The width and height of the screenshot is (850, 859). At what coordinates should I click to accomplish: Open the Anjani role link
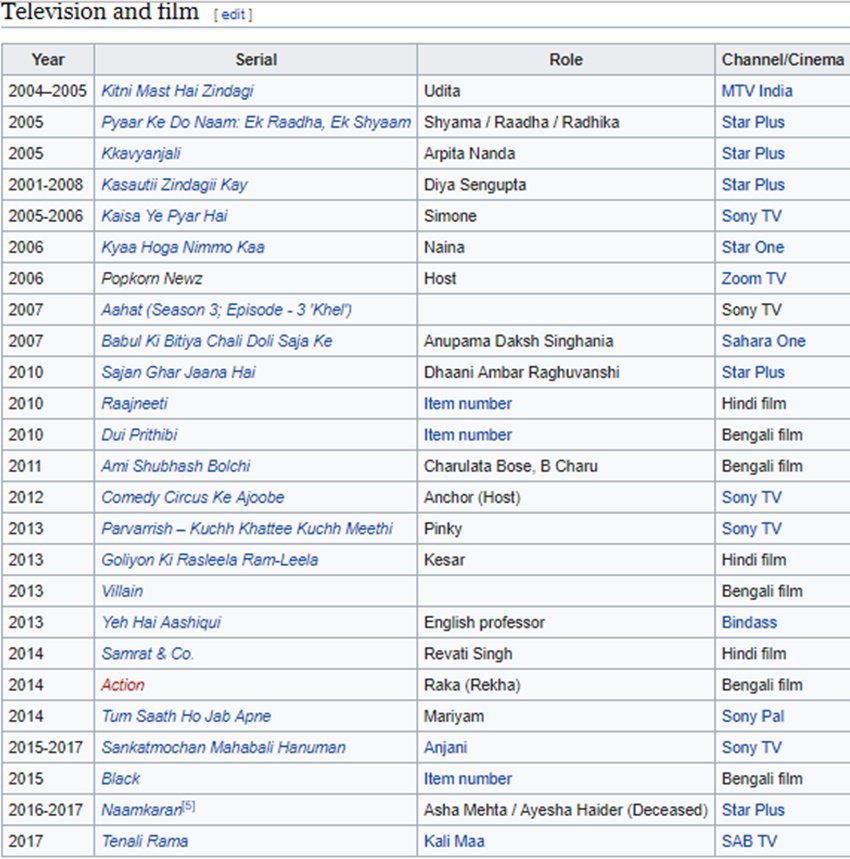coord(445,747)
